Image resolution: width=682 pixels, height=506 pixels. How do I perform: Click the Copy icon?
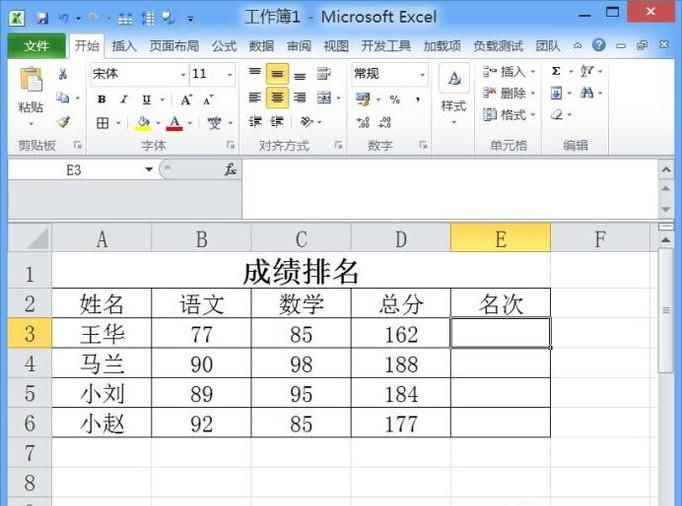click(x=63, y=98)
